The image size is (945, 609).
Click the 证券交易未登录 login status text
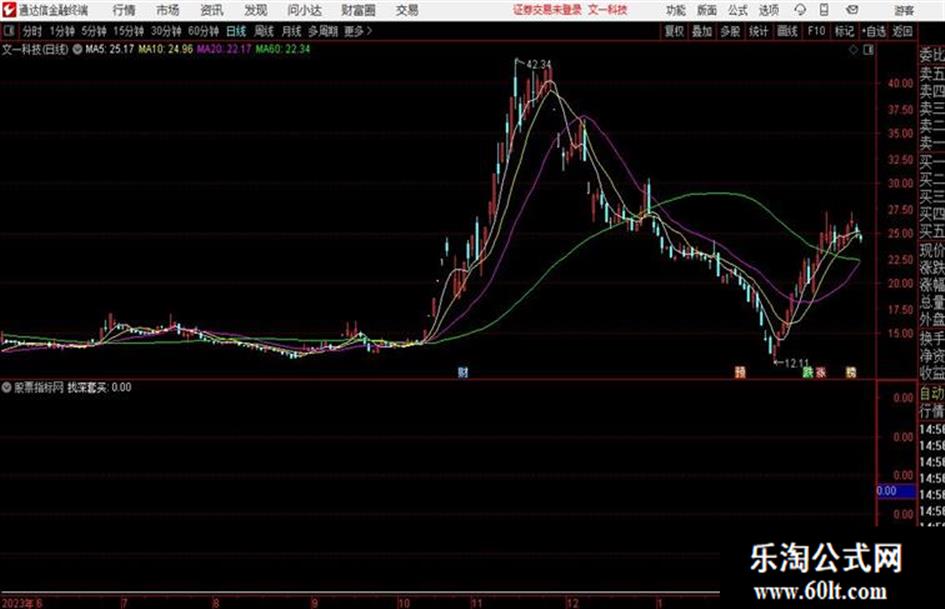[548, 10]
